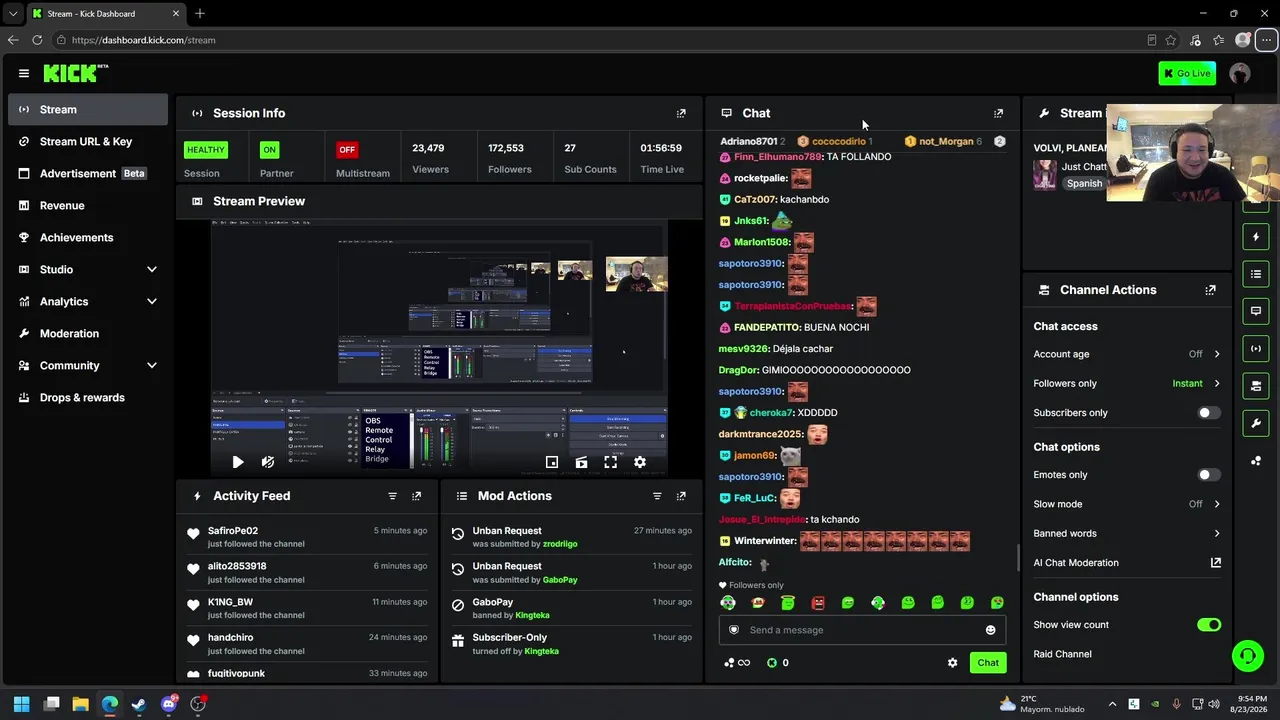
Task: Open the profile avatar menu
Action: 1240,73
